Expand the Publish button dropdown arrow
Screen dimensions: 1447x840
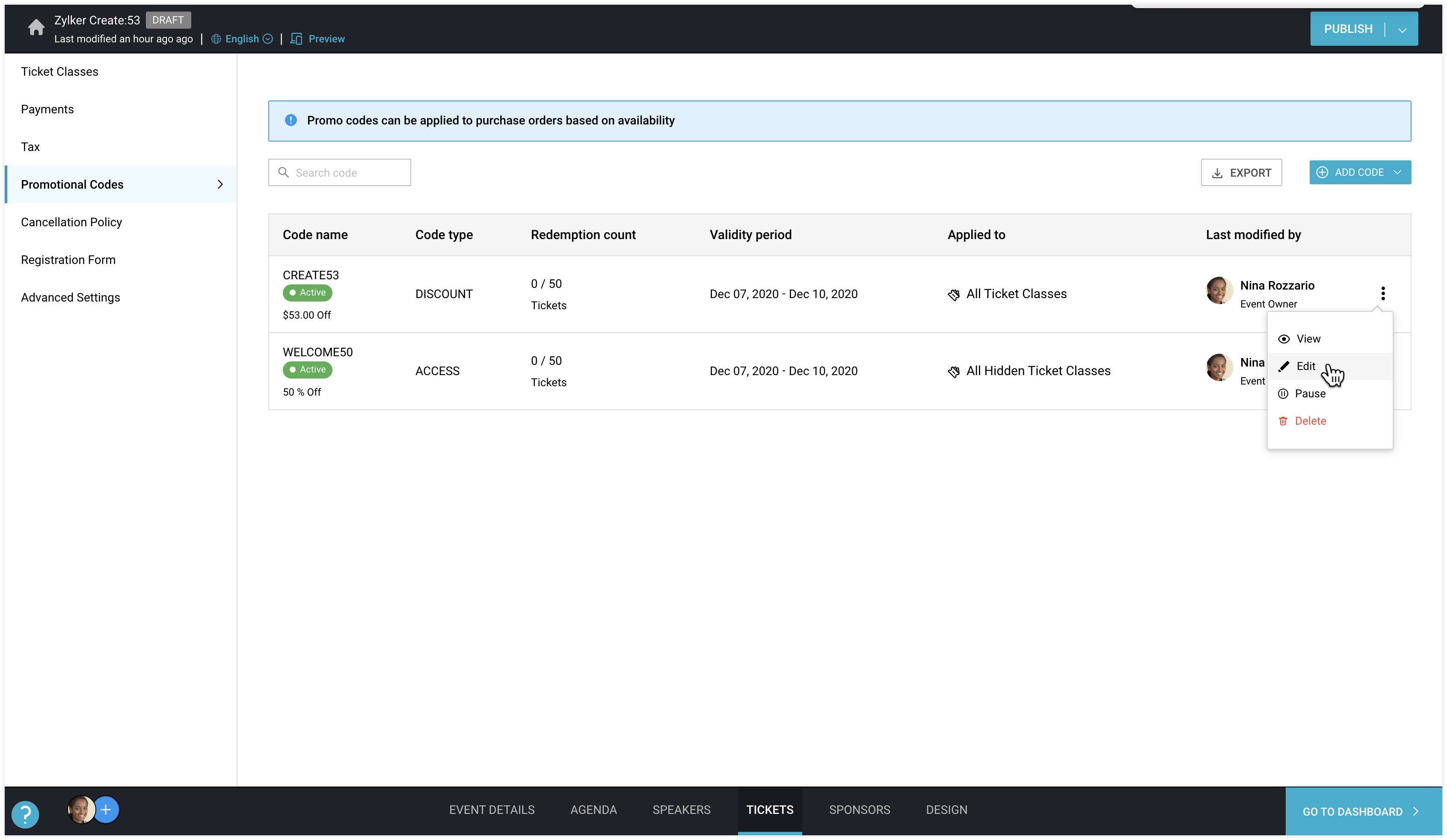click(1402, 29)
